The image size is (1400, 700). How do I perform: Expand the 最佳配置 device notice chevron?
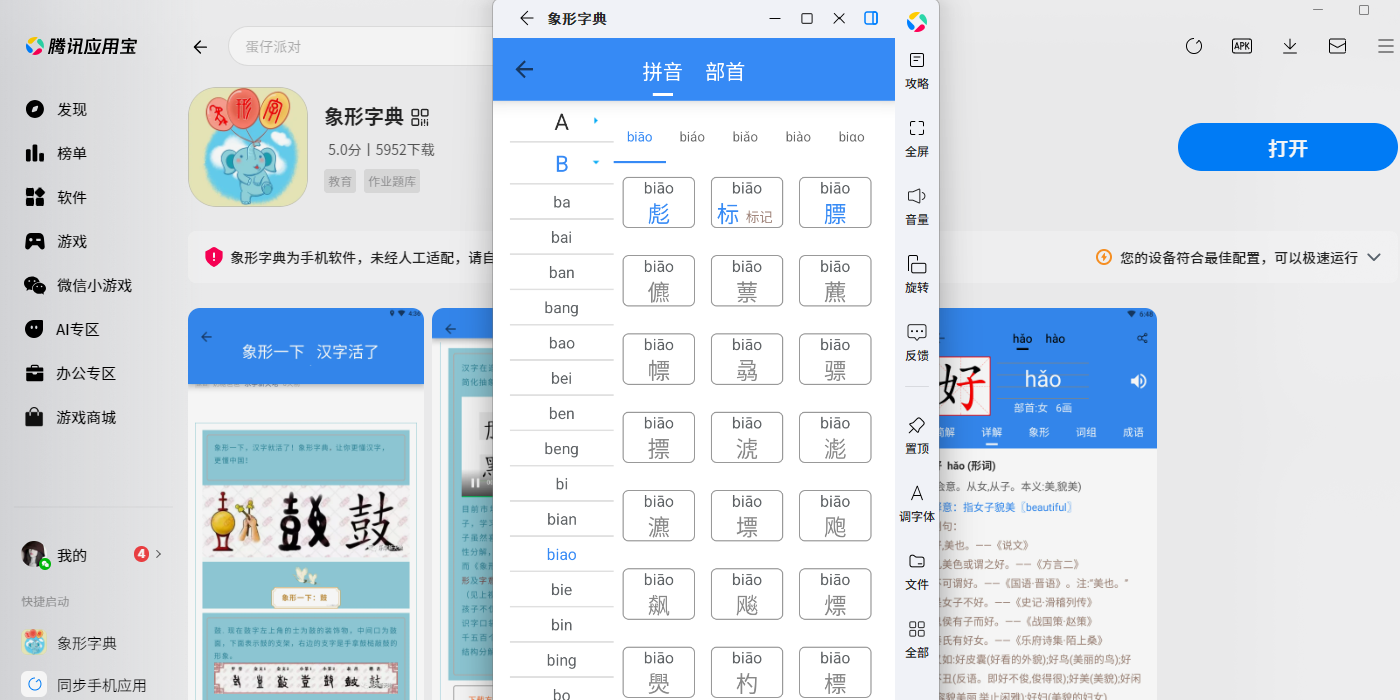point(1374,257)
